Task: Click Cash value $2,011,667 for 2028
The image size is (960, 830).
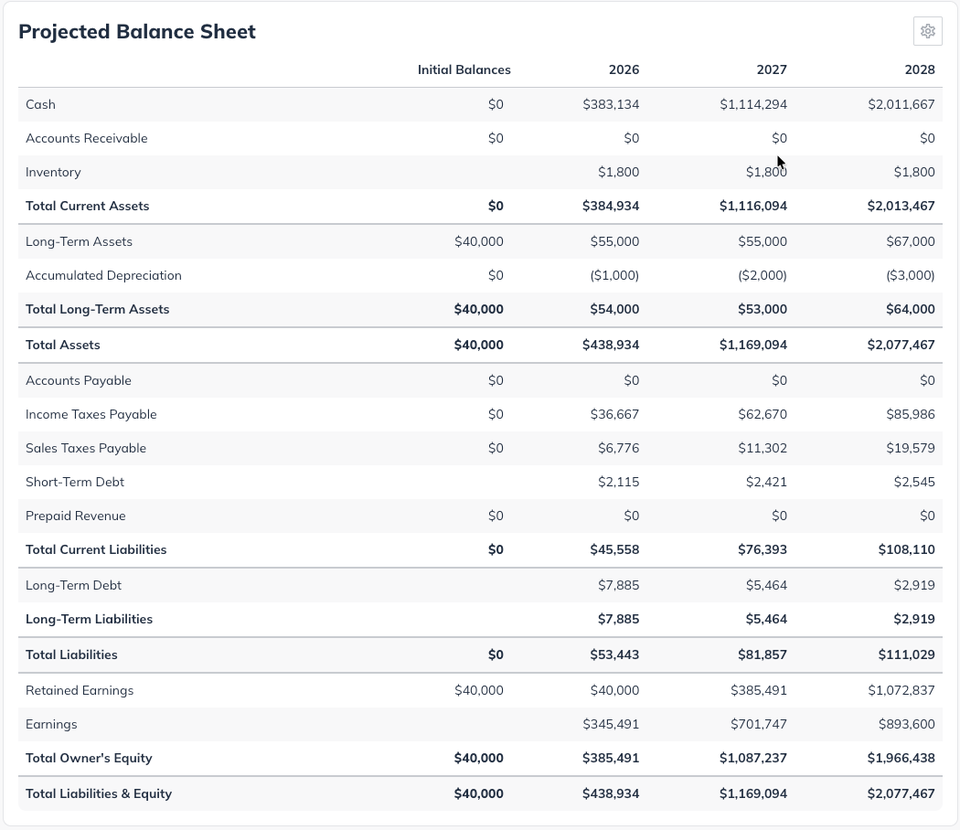Action: pos(901,105)
